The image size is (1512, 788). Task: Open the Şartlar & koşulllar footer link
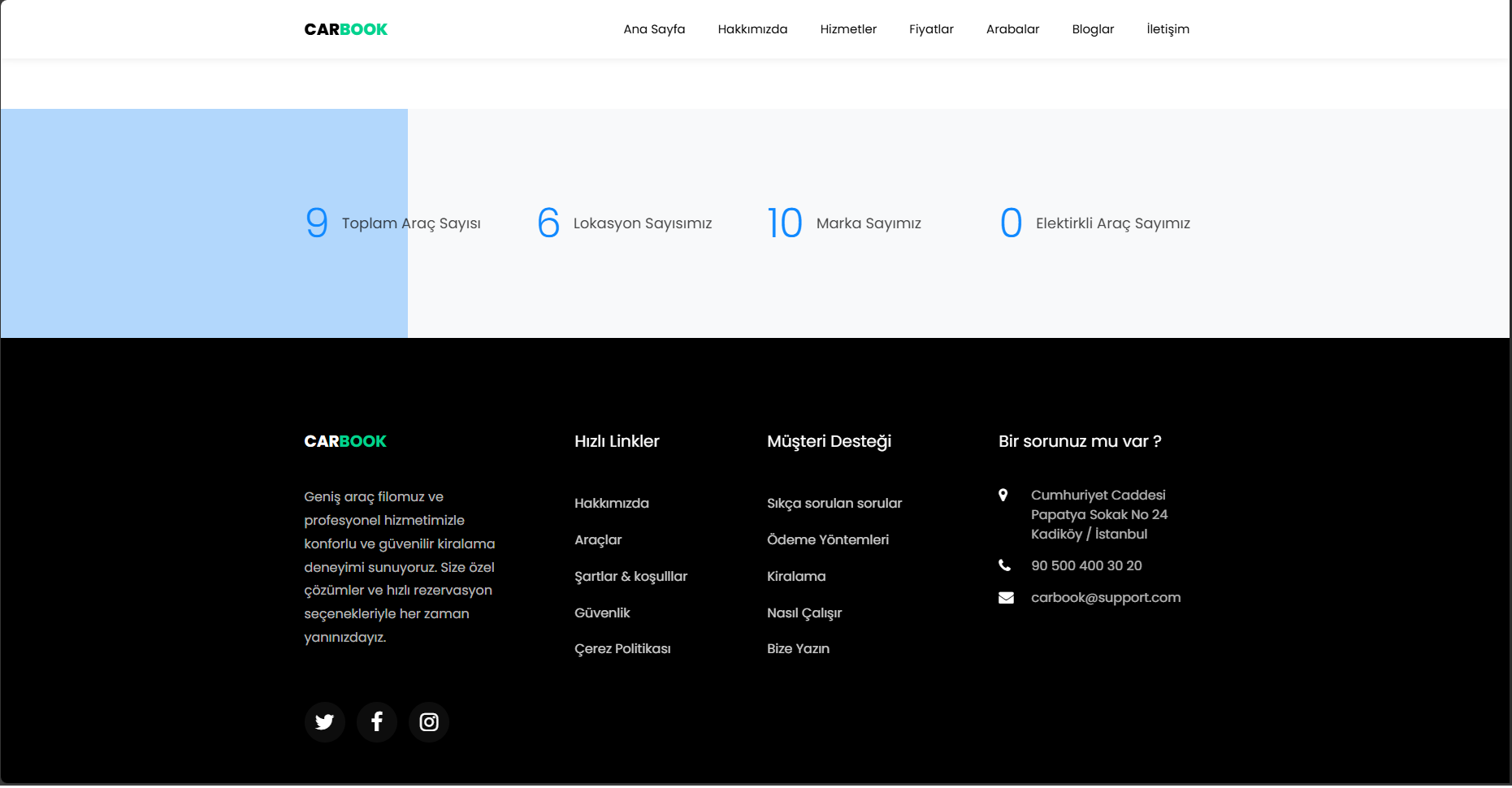pyautogui.click(x=630, y=576)
